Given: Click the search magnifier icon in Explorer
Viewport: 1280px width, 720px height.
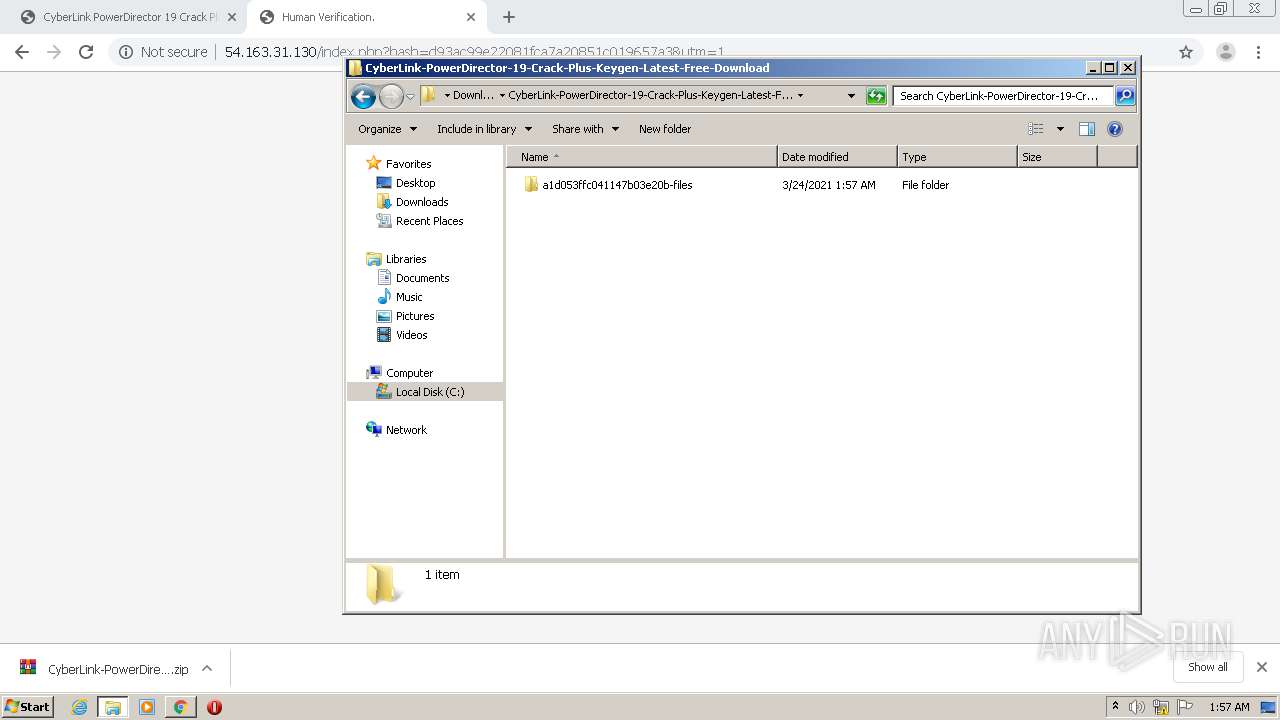Looking at the screenshot, I should coord(1125,96).
